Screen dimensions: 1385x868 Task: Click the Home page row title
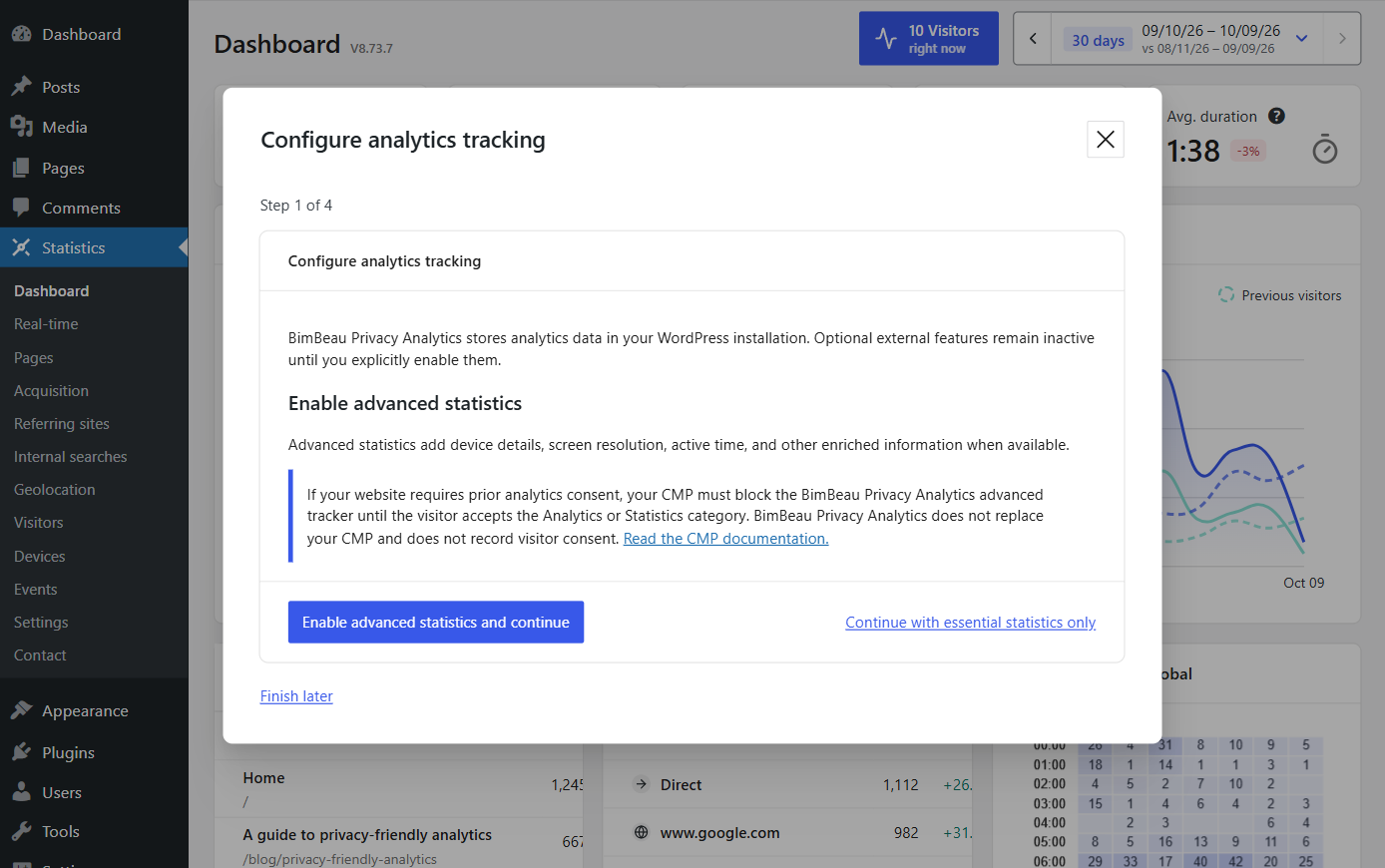click(263, 777)
